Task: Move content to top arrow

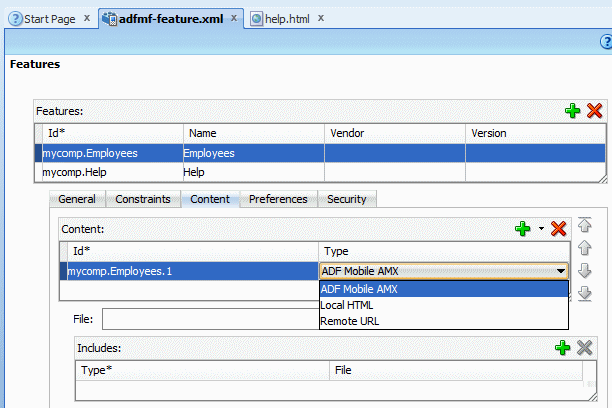Action: pyautogui.click(x=586, y=226)
